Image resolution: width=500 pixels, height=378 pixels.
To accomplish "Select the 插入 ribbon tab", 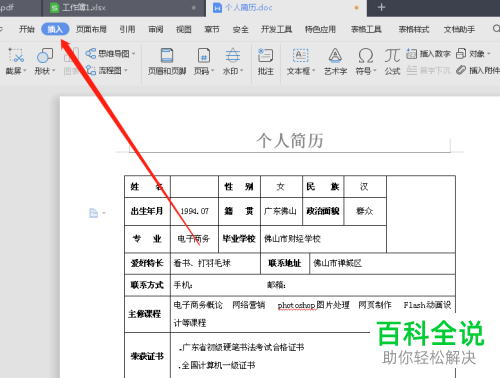I will click(x=55, y=29).
